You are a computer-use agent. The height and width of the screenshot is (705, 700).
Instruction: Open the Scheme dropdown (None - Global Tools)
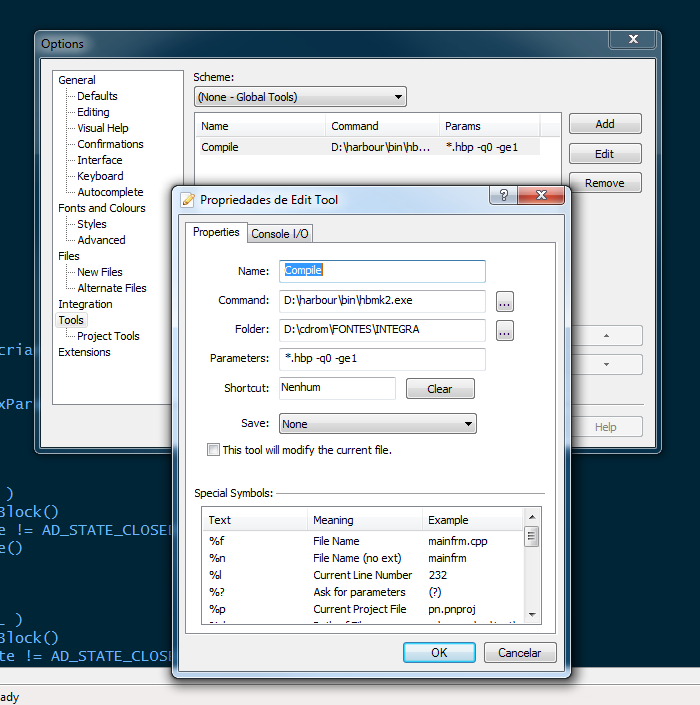(300, 97)
